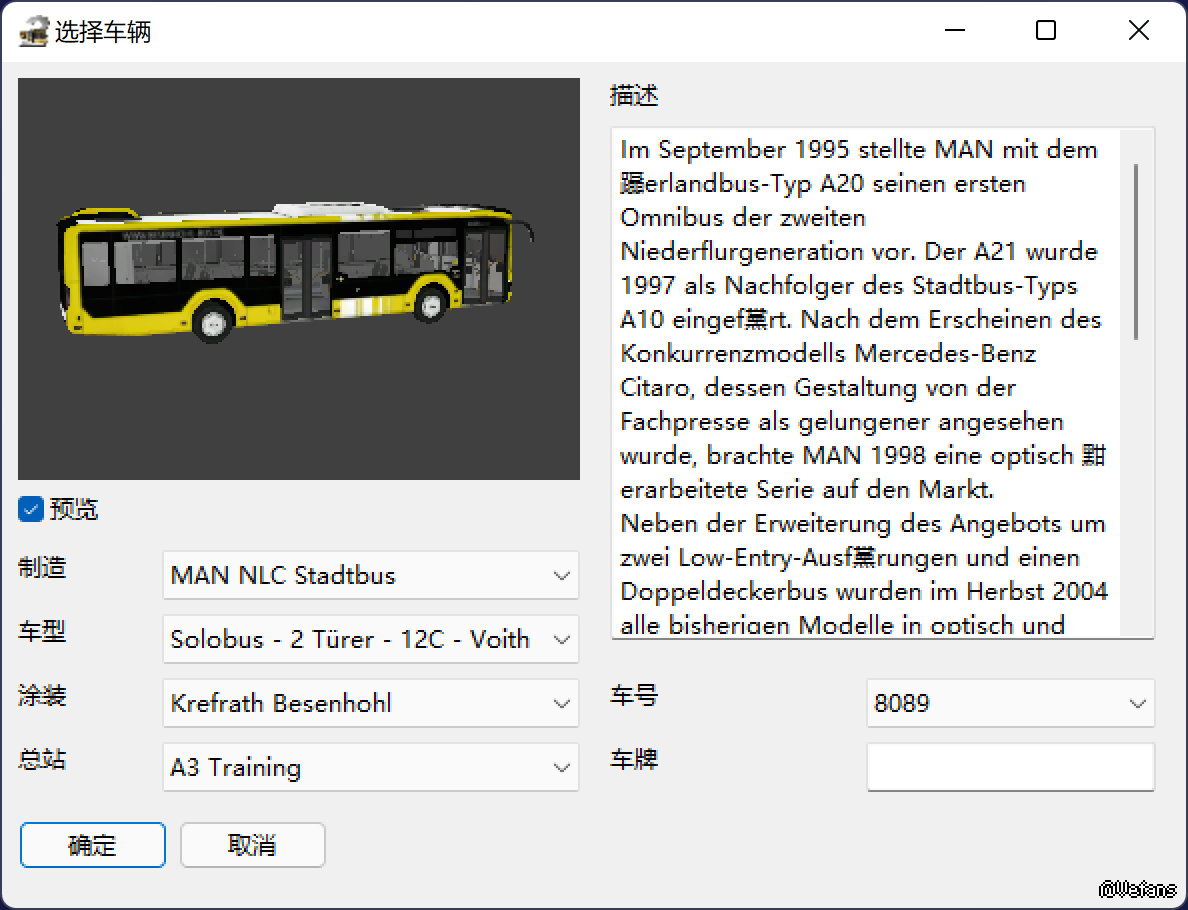
Task: Click the 制造 label text
Action: pos(42,568)
